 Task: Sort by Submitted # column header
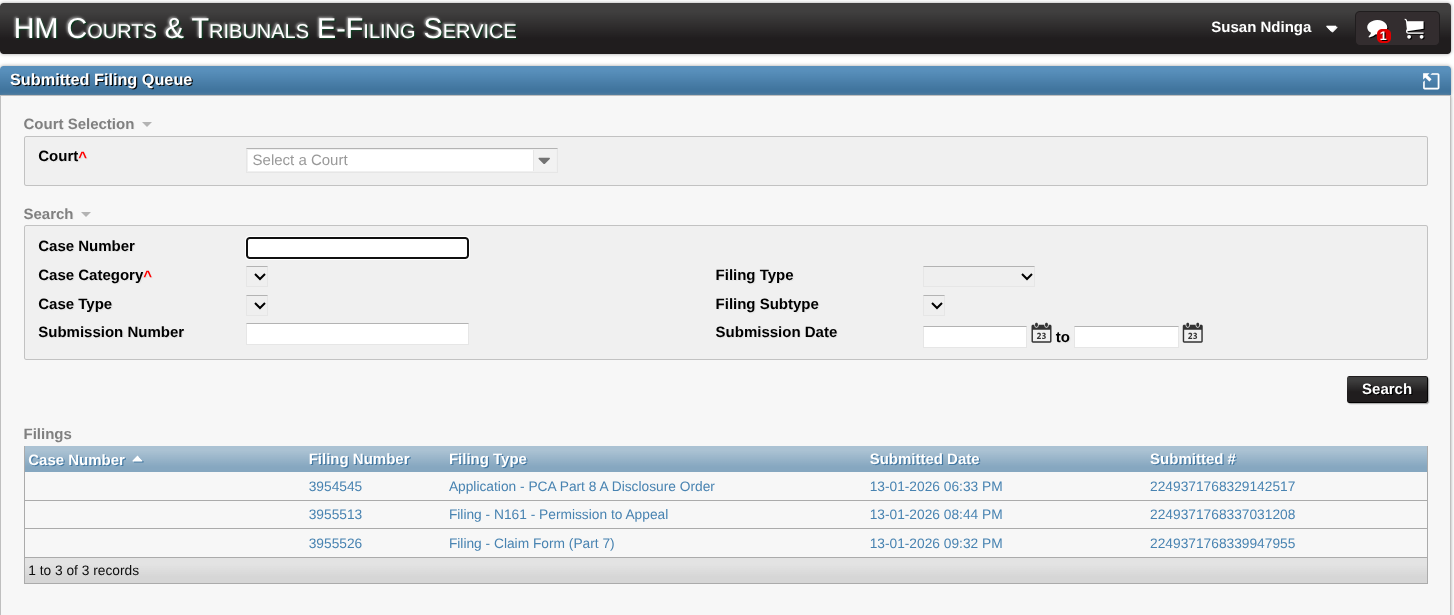click(1193, 459)
